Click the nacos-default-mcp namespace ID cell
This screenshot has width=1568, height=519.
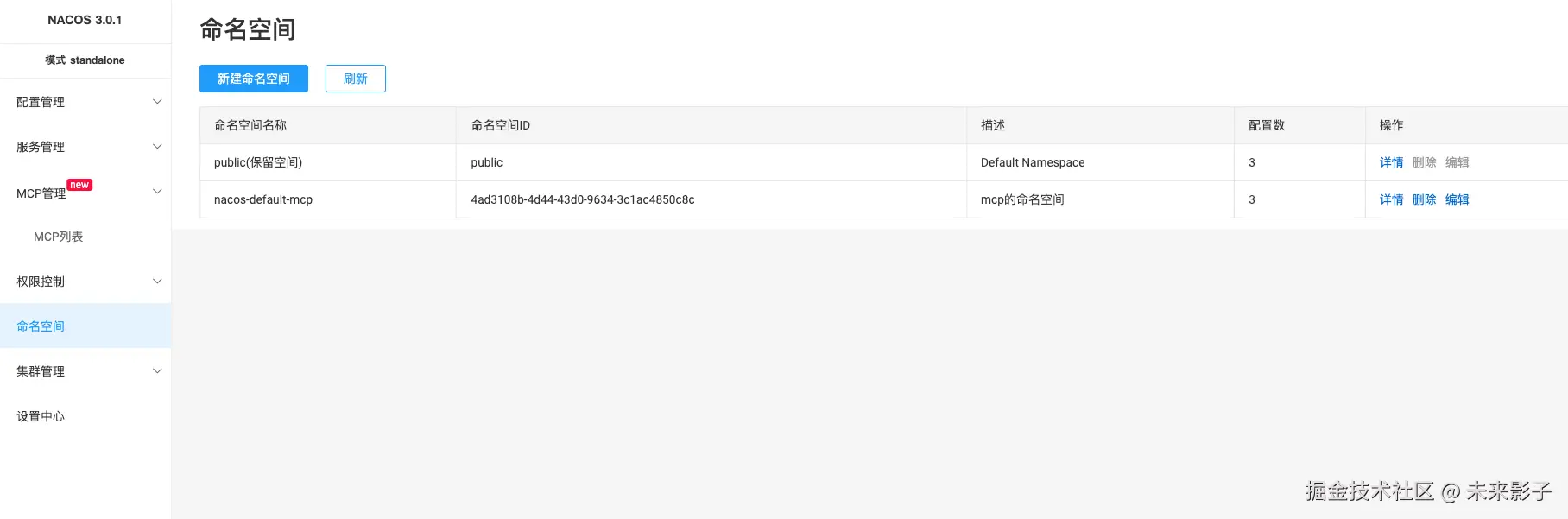[x=582, y=199]
